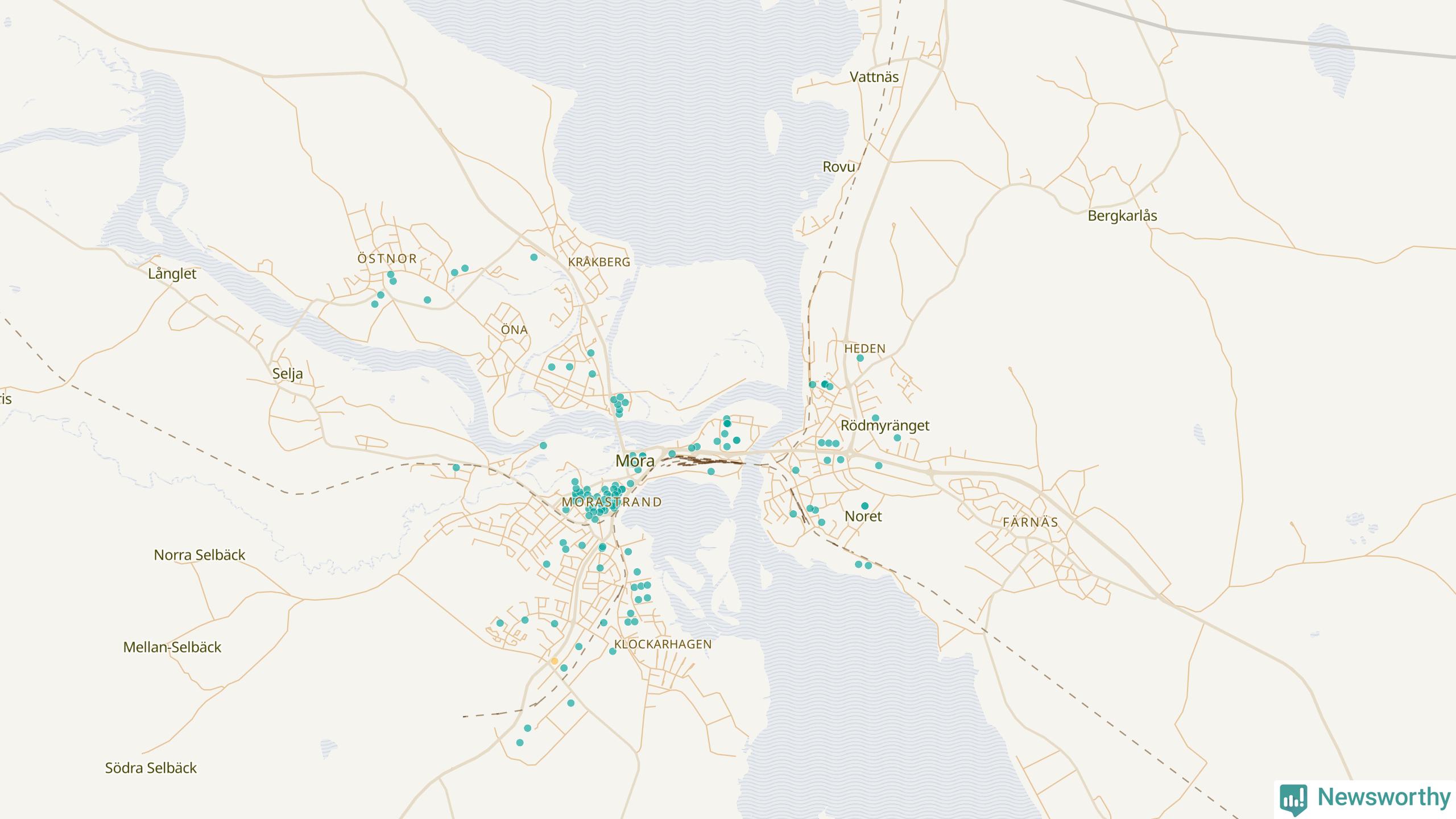Click the Östnor district label
This screenshot has height=819, width=1456.
point(387,258)
